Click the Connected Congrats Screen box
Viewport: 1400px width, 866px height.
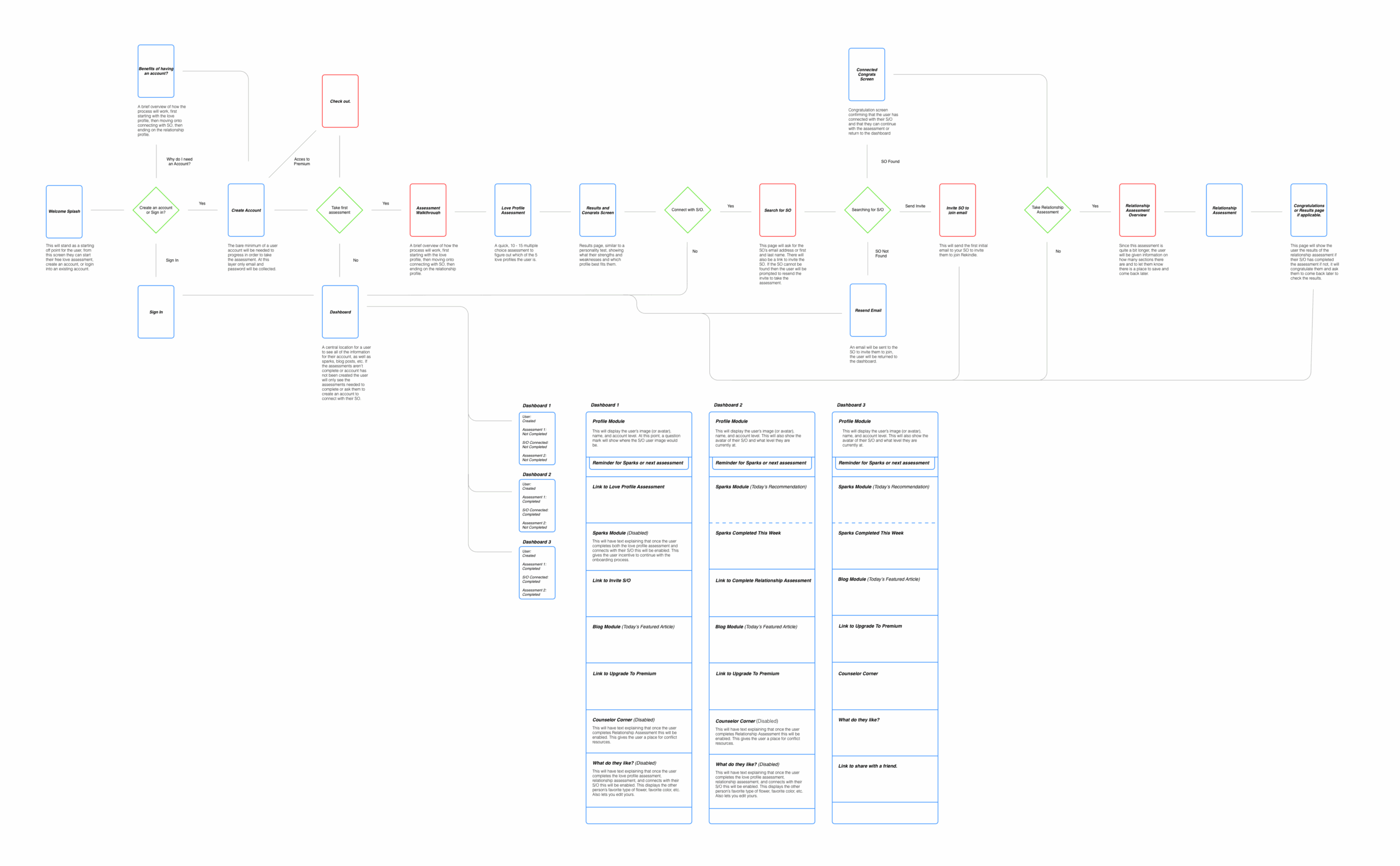[867, 74]
